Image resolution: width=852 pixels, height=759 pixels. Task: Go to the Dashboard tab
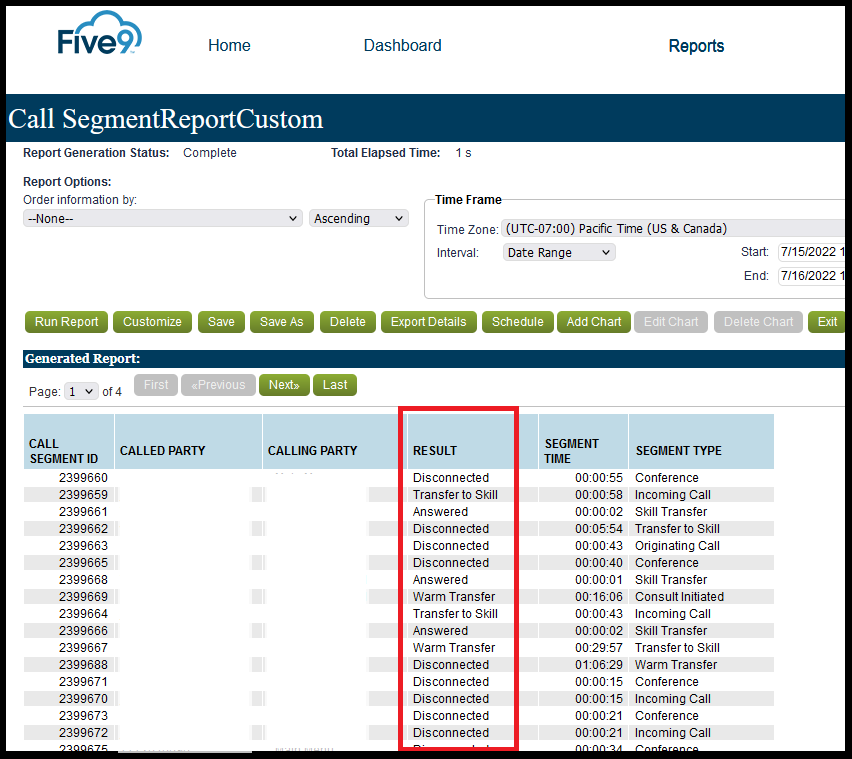point(402,46)
